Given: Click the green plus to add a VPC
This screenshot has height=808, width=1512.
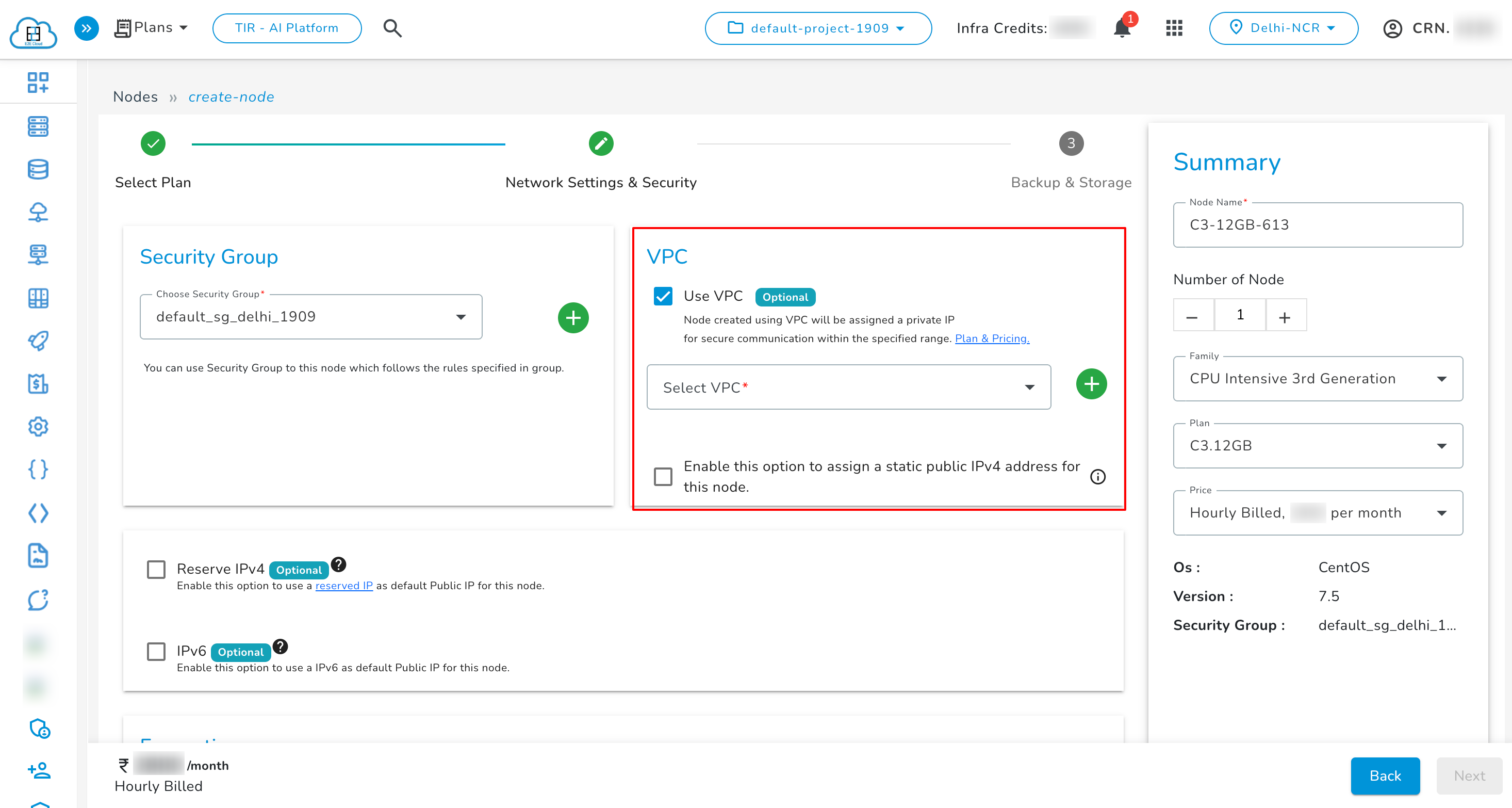Looking at the screenshot, I should point(1091,384).
